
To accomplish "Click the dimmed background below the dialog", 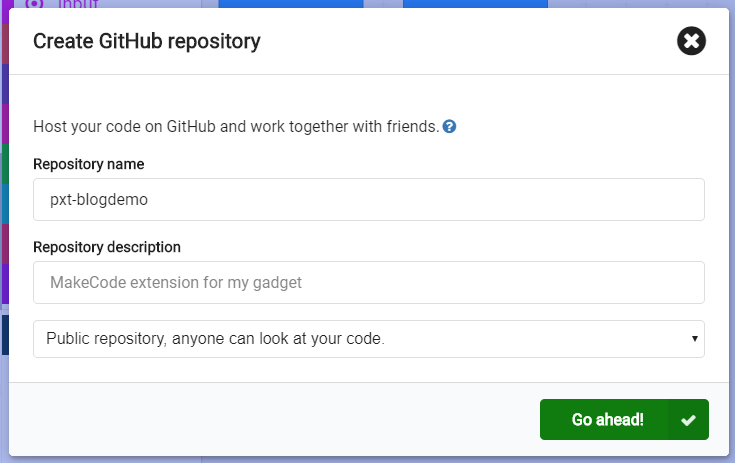I will coord(368,460).
